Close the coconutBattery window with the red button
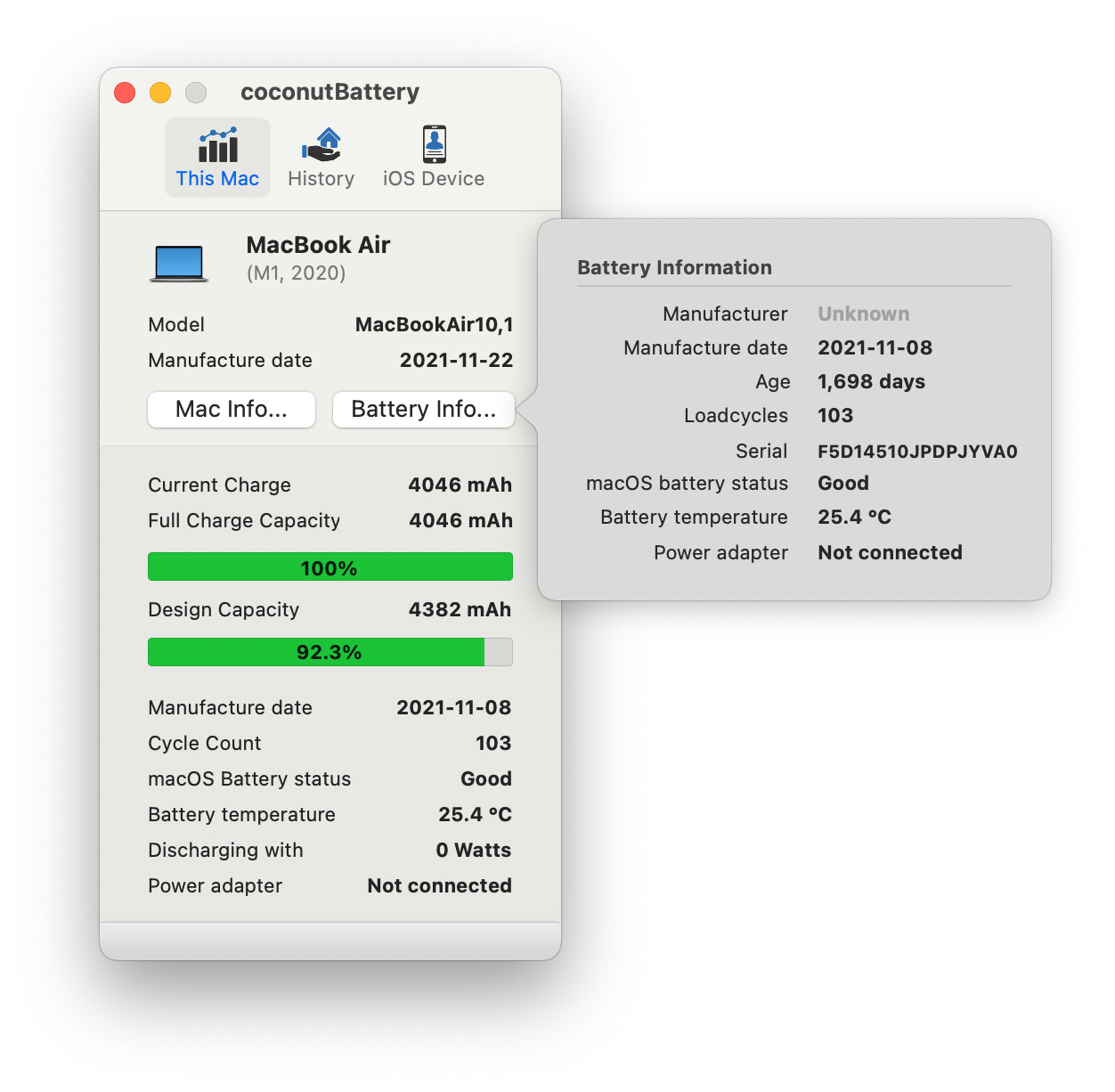The height and width of the screenshot is (1092, 1115). point(125,93)
